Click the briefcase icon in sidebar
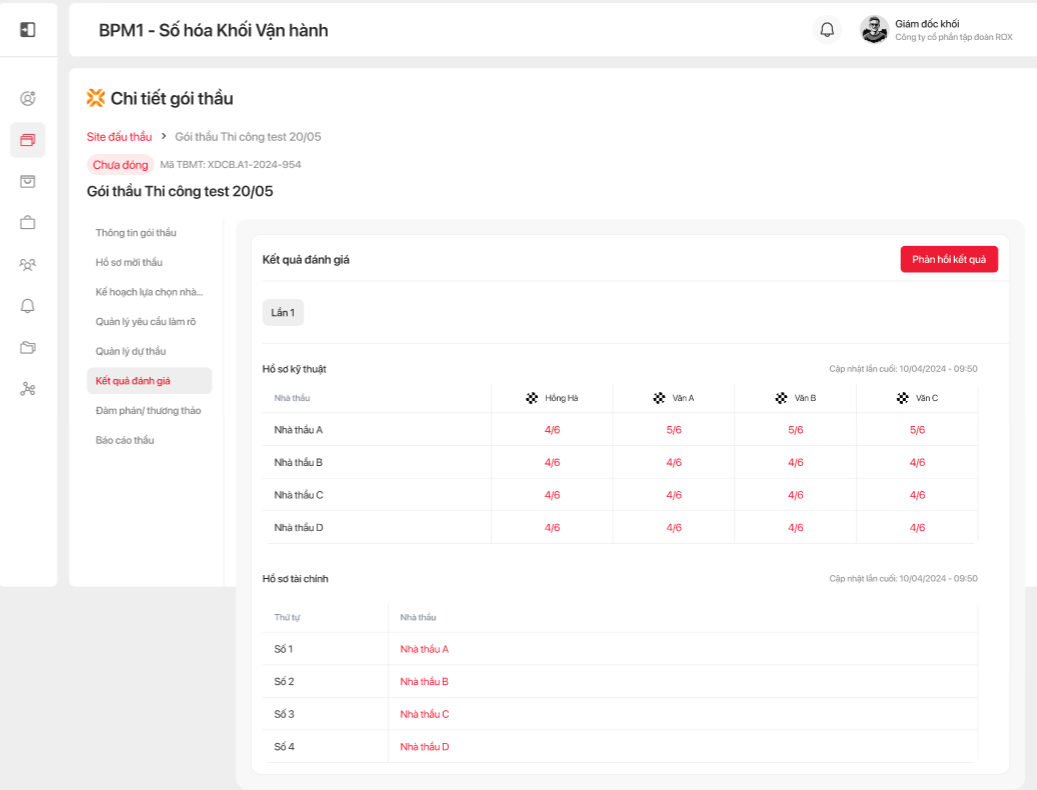1037x790 pixels. tap(28, 223)
